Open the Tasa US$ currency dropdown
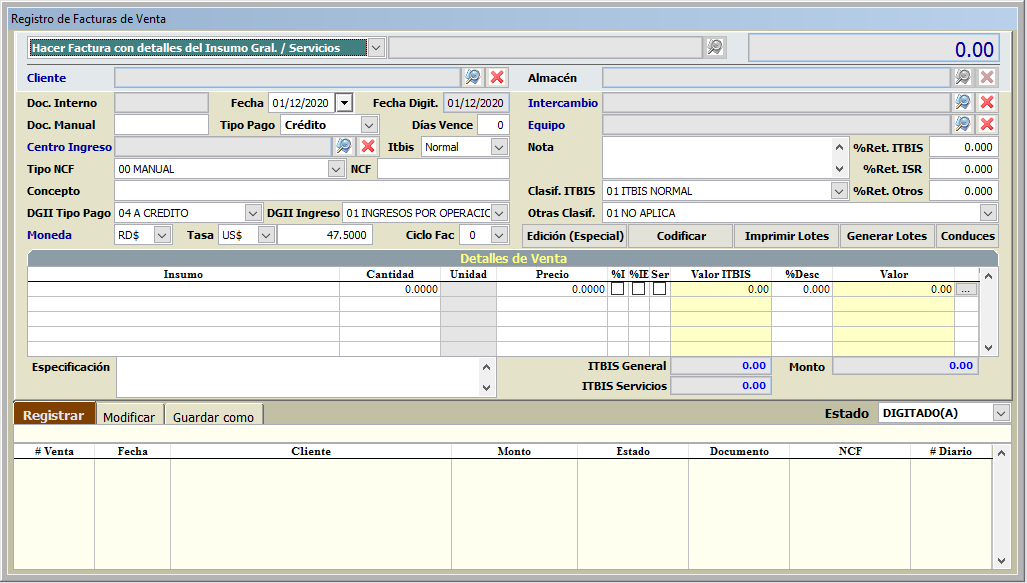The width and height of the screenshot is (1027, 583). (266, 235)
